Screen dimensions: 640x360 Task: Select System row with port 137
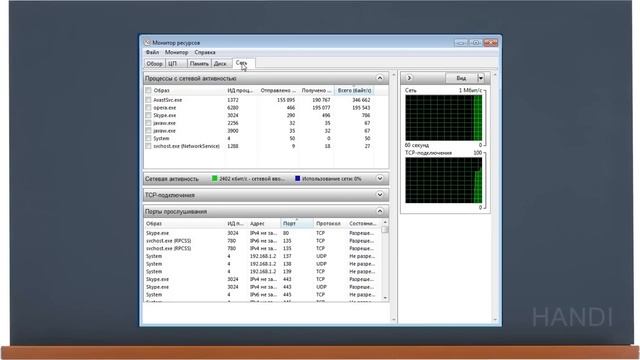pos(263,256)
